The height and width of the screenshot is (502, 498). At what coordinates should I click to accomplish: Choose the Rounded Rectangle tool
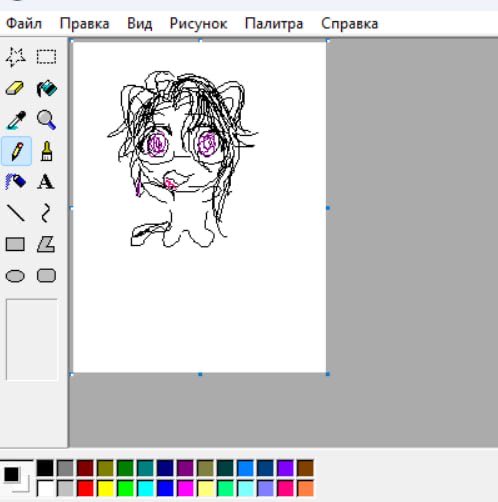click(46, 276)
